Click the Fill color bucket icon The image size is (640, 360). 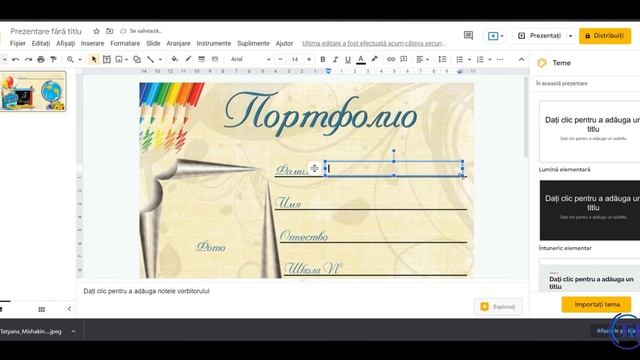(x=175, y=59)
